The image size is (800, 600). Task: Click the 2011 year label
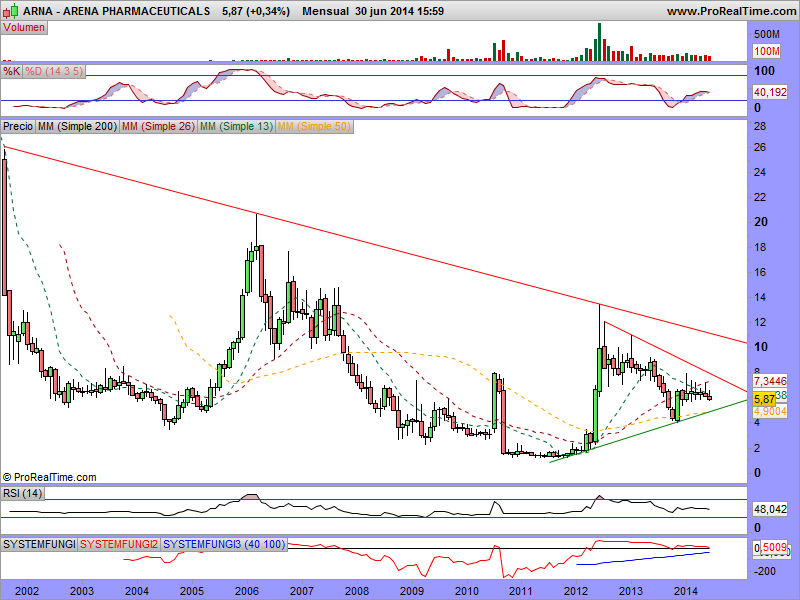click(x=521, y=591)
